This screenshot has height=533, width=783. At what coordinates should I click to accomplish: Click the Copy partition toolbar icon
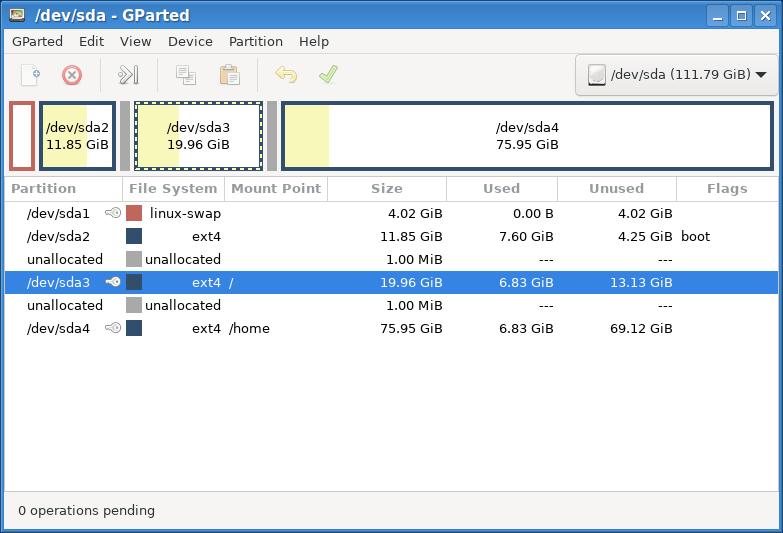click(x=186, y=75)
